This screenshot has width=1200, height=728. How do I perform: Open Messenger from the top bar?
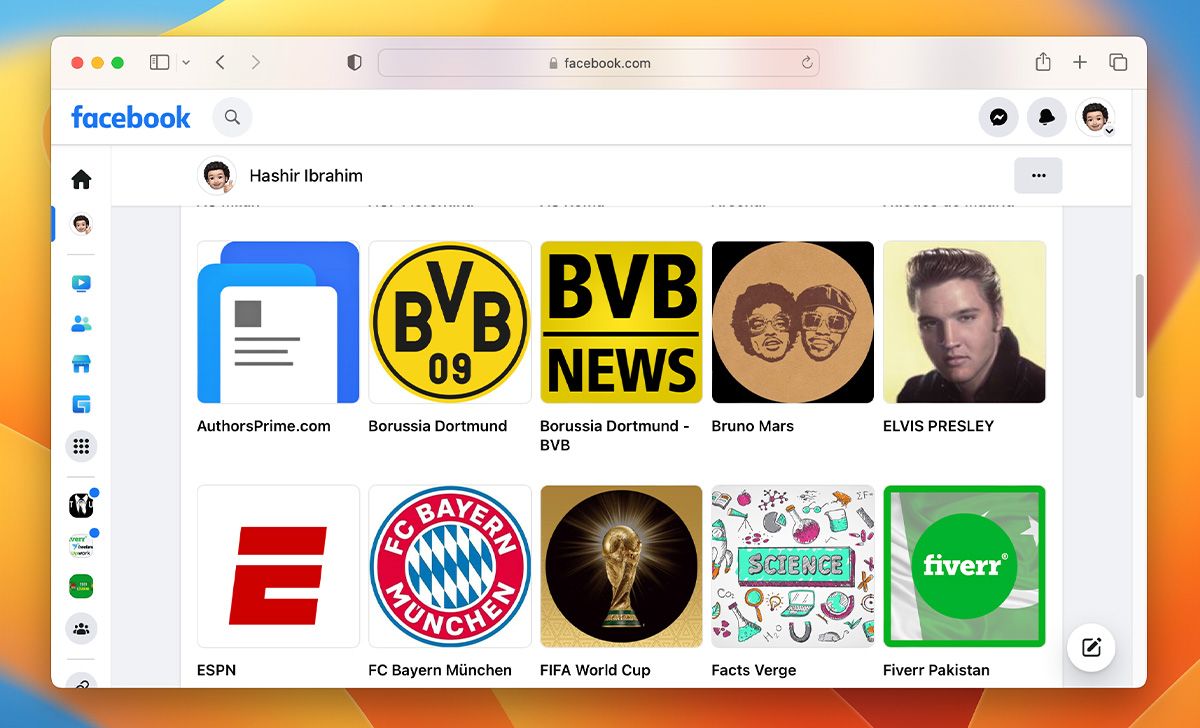[998, 117]
